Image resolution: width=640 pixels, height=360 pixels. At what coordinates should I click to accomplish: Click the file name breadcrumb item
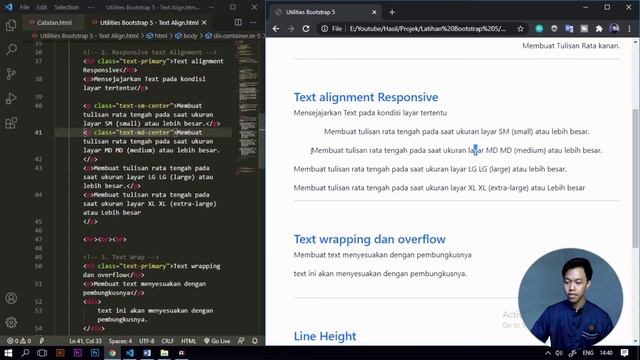86,36
